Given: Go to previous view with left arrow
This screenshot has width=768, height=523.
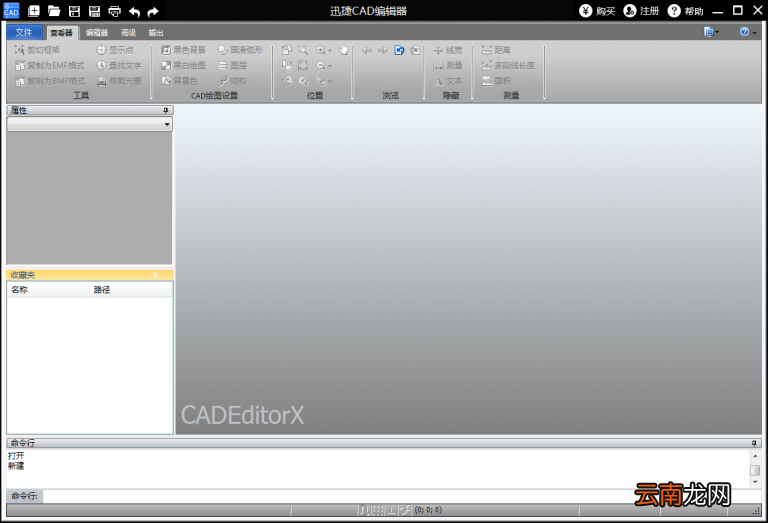Looking at the screenshot, I should point(367,50).
